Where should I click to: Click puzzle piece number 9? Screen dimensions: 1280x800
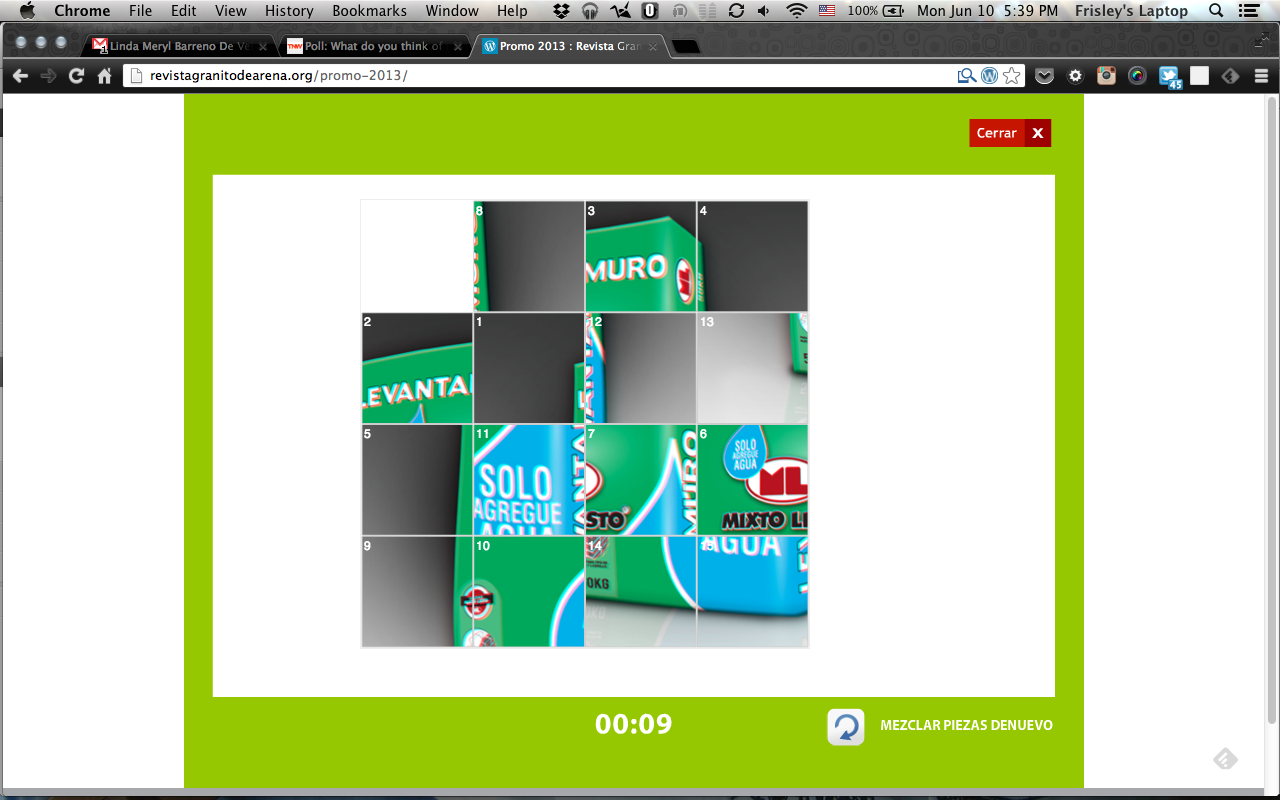coord(417,592)
